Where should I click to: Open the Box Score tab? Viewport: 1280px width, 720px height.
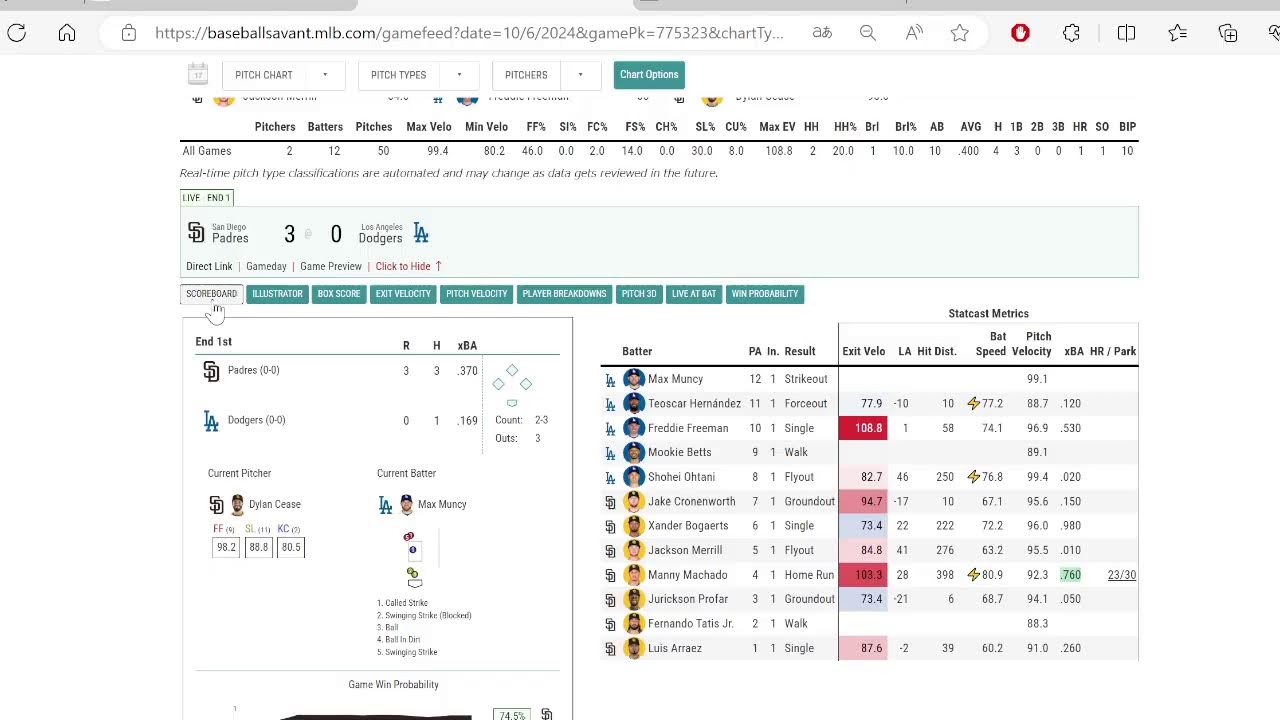(x=339, y=294)
